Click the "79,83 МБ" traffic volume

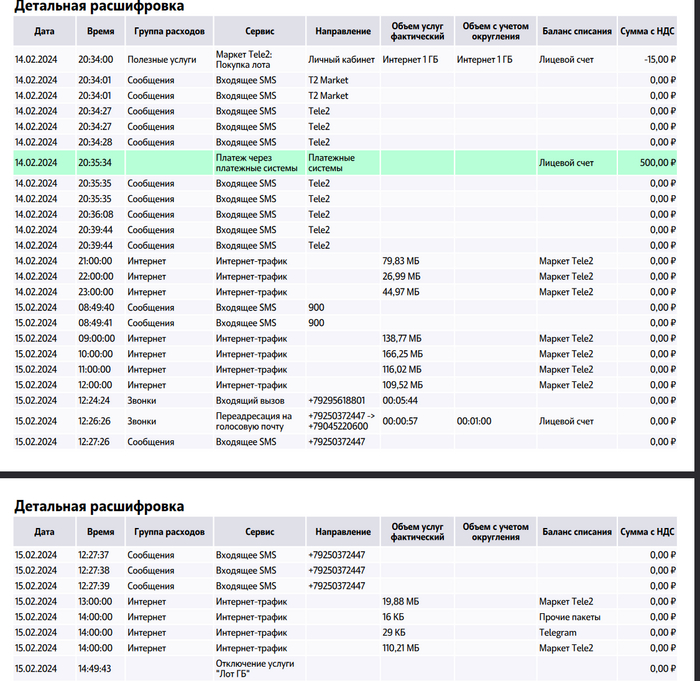click(x=400, y=261)
